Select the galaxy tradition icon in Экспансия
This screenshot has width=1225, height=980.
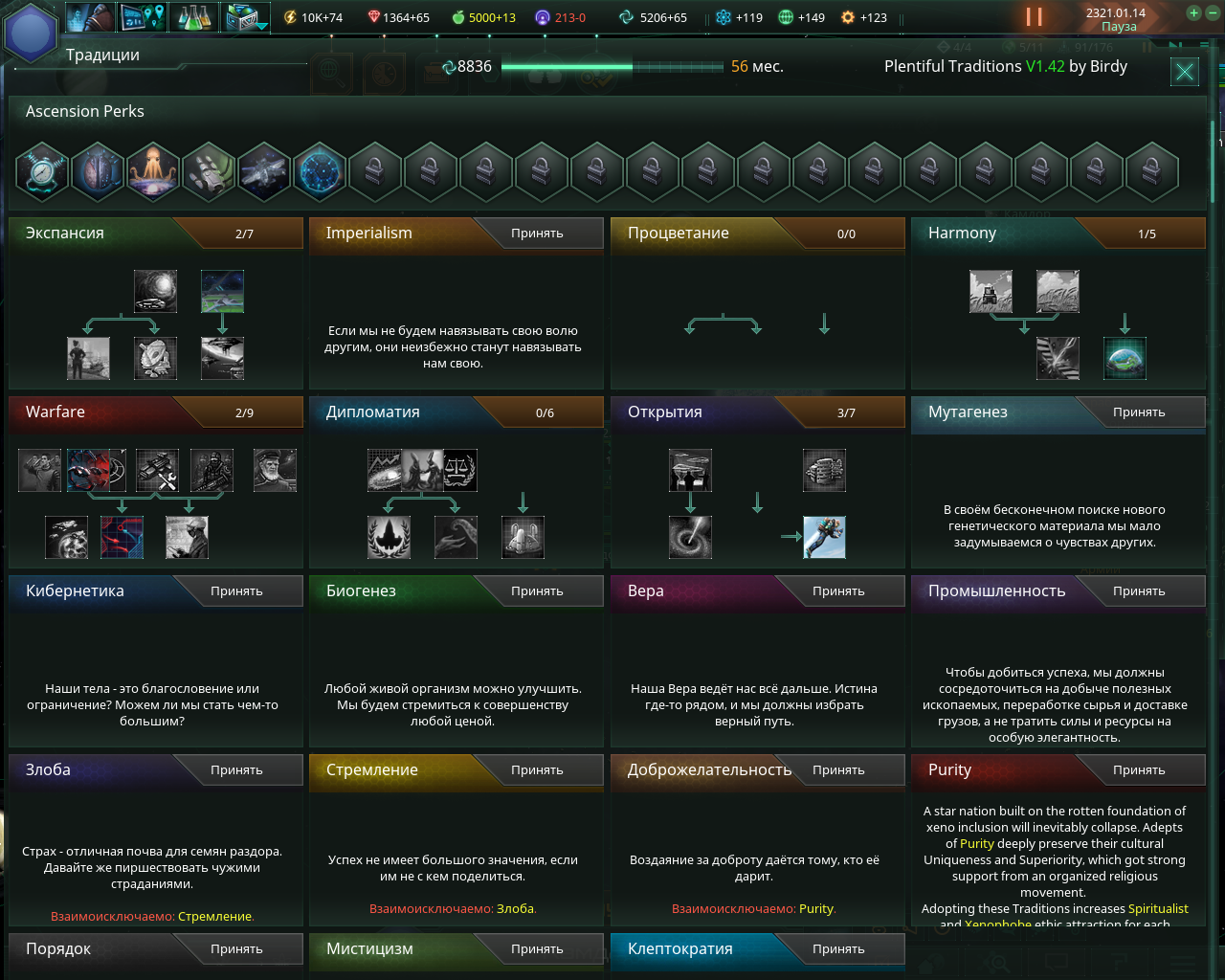tap(155, 291)
